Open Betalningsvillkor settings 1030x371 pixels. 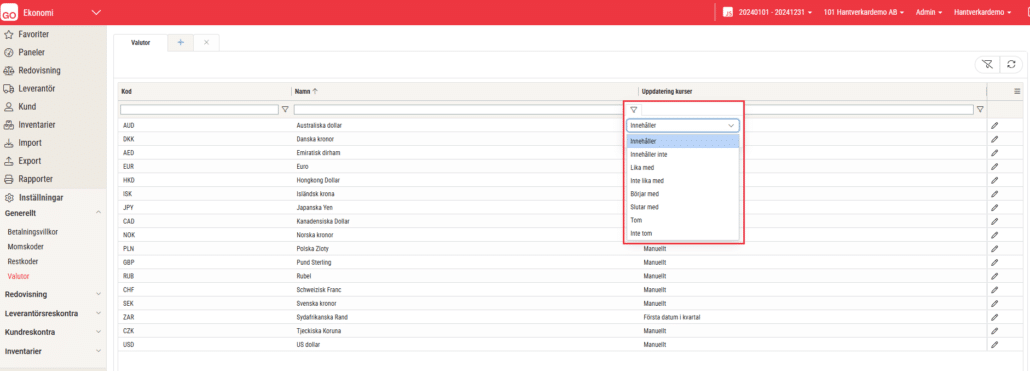pos(33,232)
